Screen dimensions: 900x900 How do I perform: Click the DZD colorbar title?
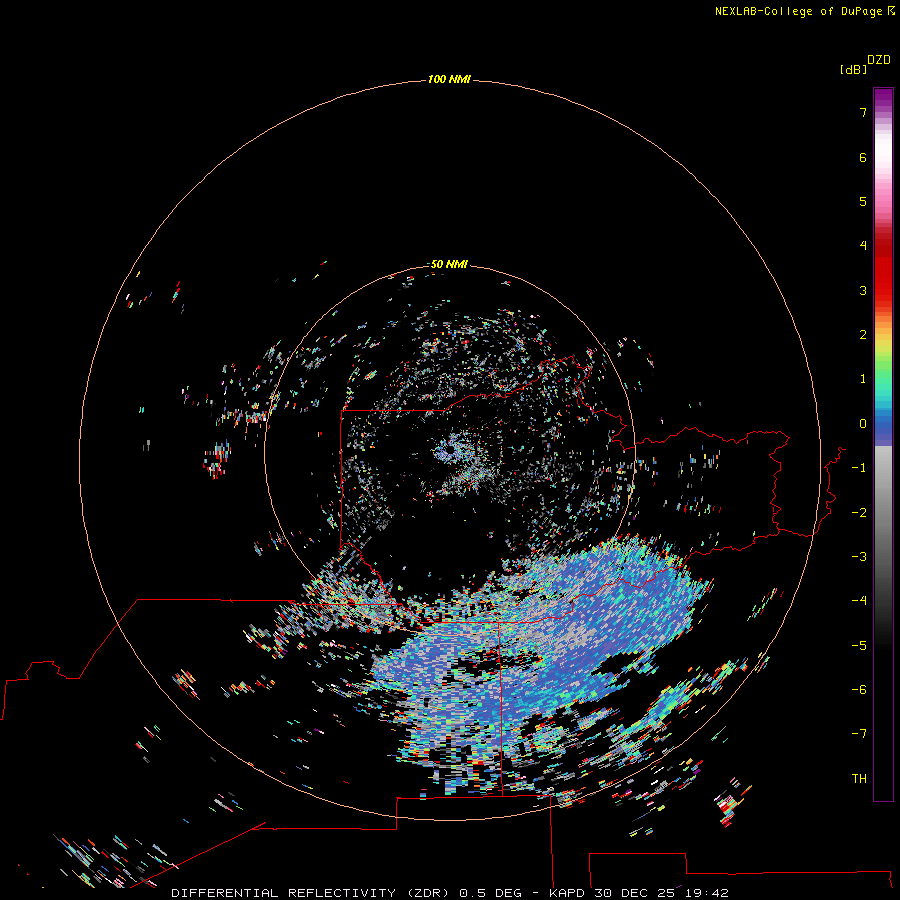(879, 60)
